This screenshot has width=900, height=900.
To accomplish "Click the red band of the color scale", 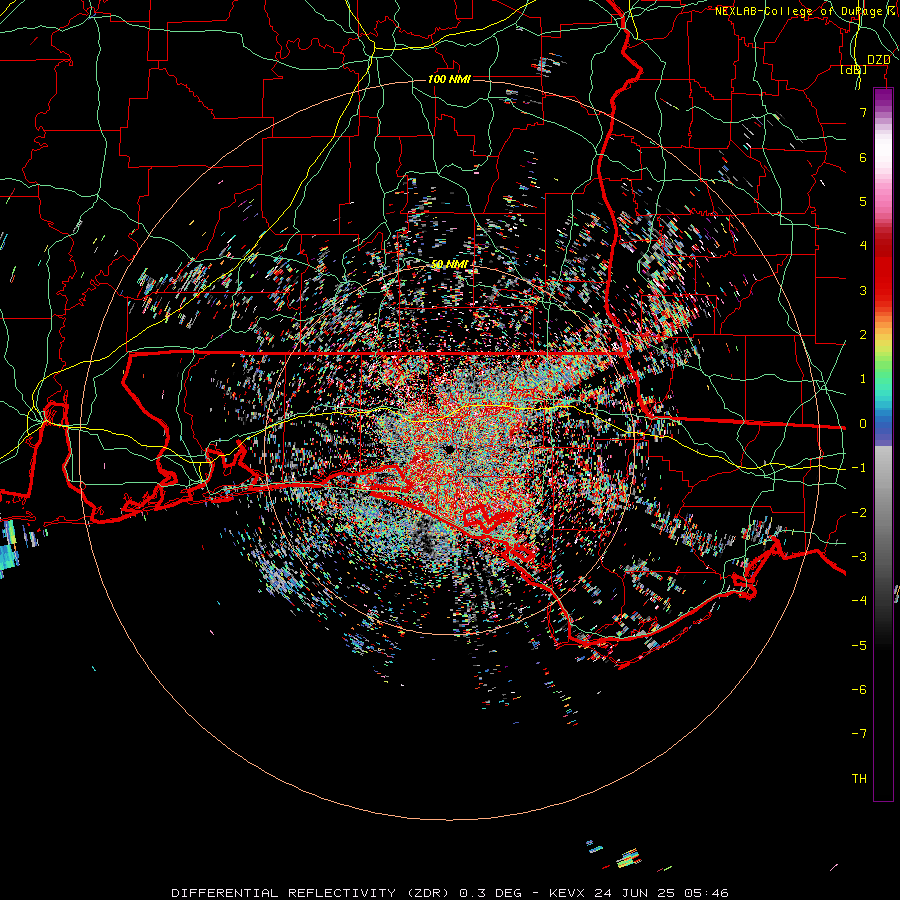I will tap(883, 270).
